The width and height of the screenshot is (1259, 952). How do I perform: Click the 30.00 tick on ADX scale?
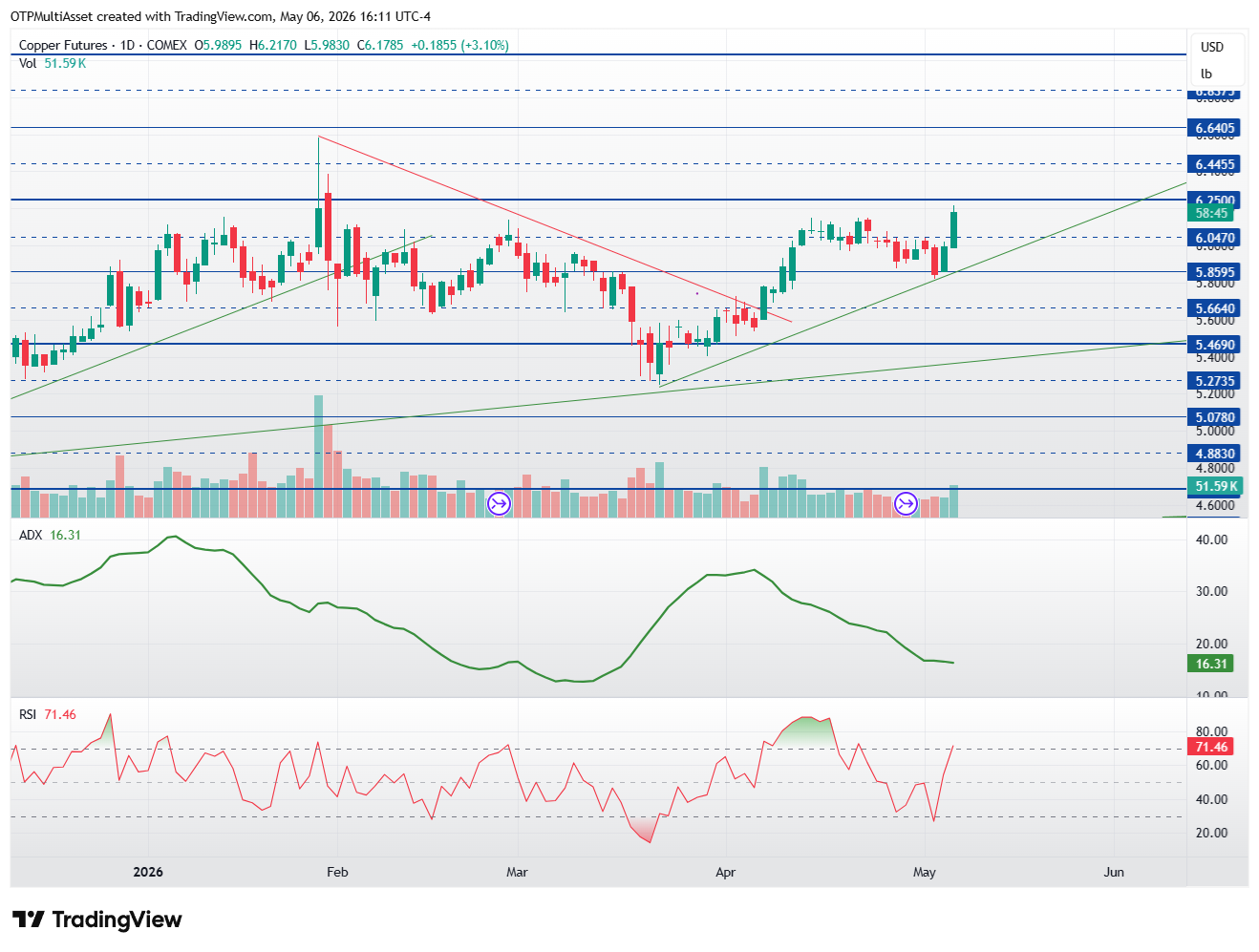1212,591
